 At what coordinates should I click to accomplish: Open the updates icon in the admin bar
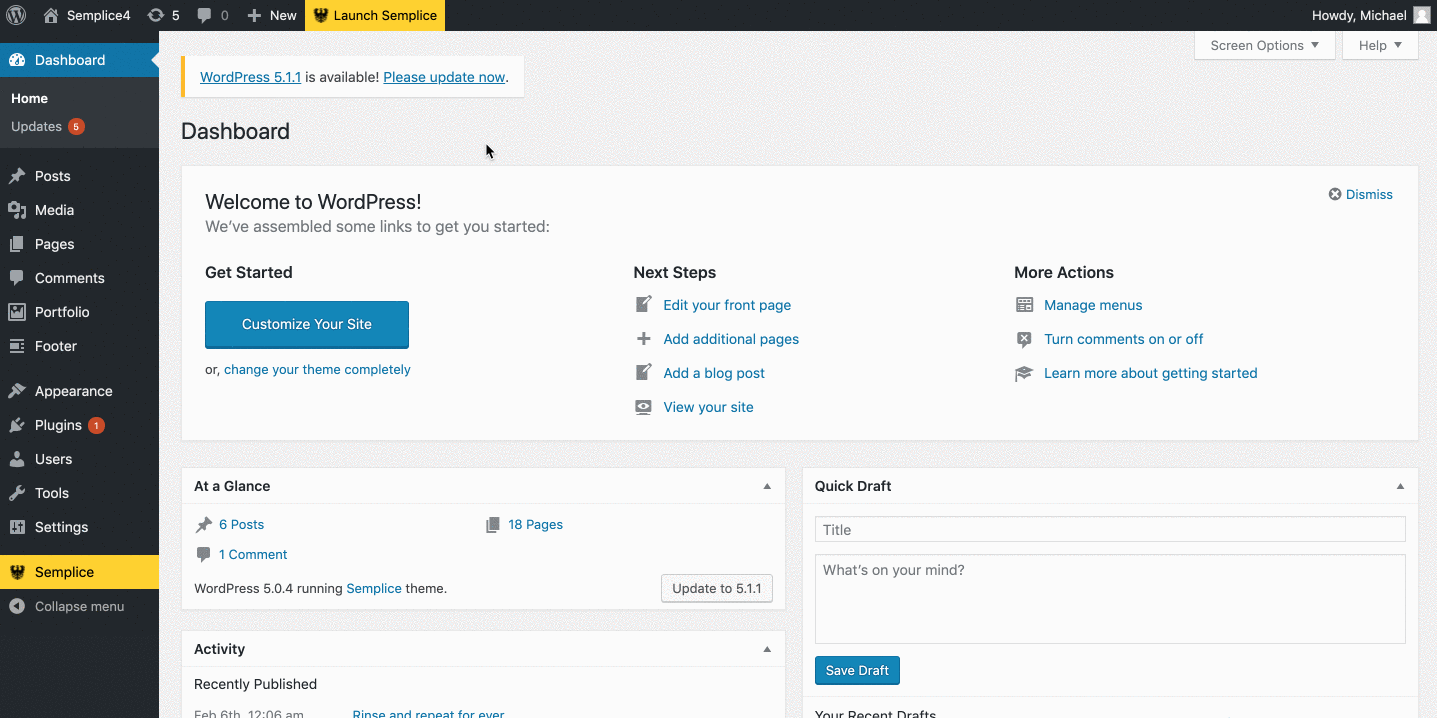[156, 15]
